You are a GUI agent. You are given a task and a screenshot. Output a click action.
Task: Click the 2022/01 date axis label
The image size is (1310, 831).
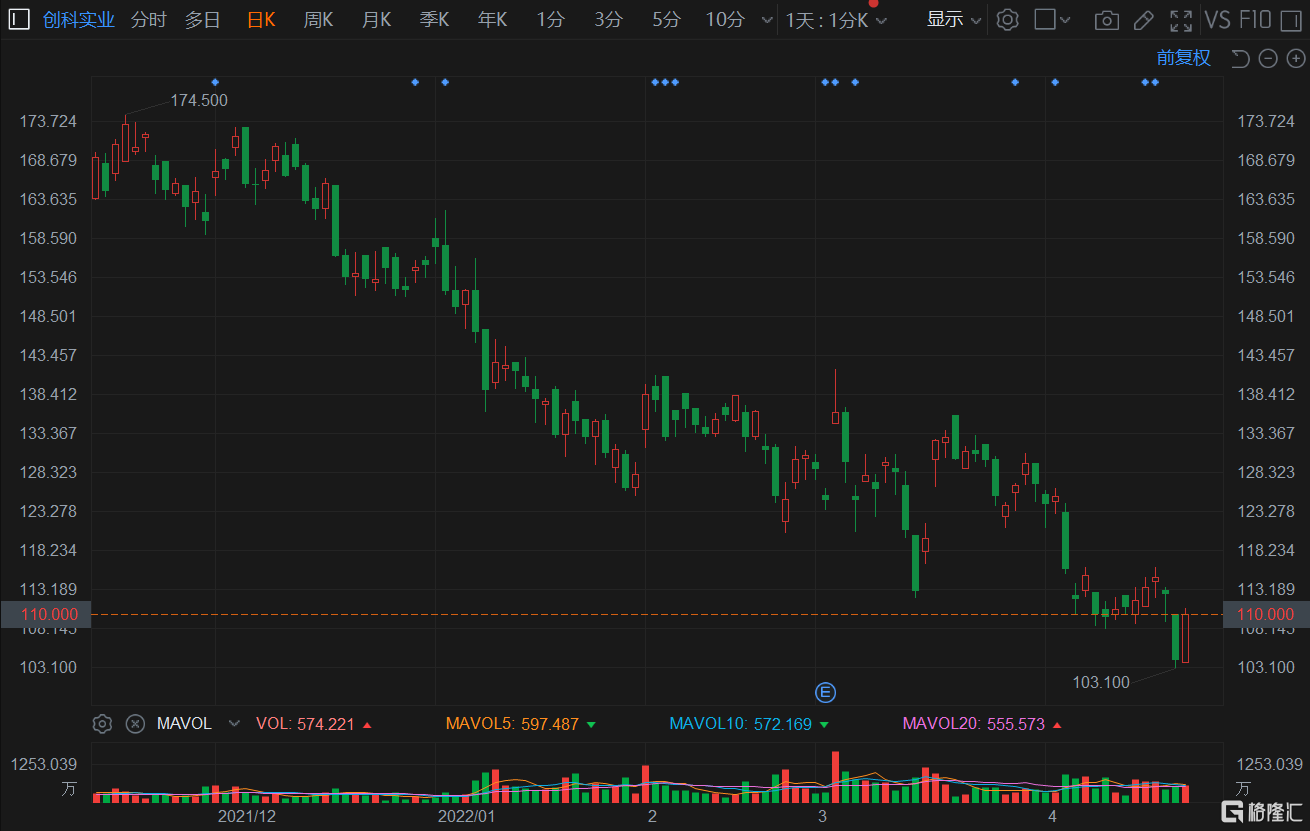coord(467,816)
